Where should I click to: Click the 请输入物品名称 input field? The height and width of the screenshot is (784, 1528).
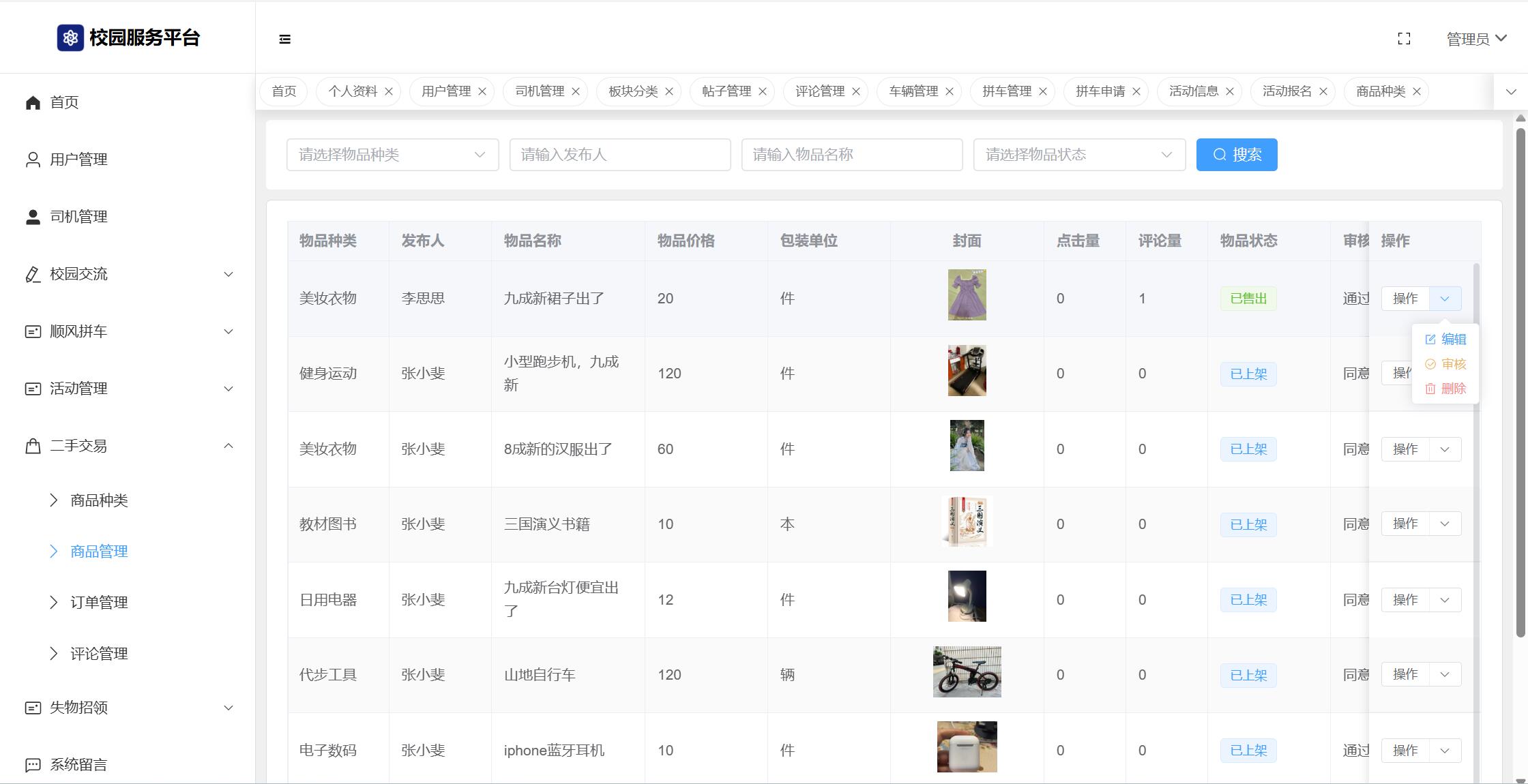[851, 155]
